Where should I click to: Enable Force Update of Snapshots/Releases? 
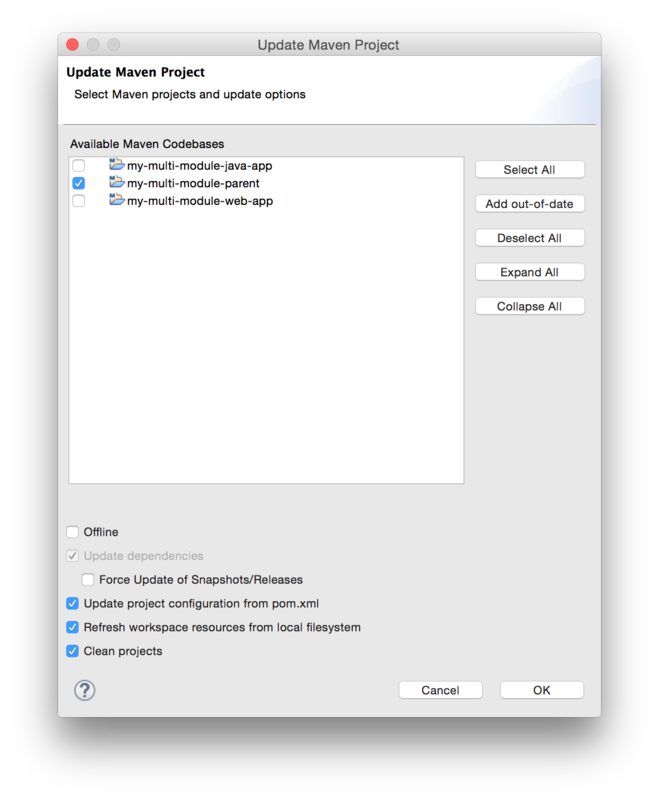click(x=88, y=580)
